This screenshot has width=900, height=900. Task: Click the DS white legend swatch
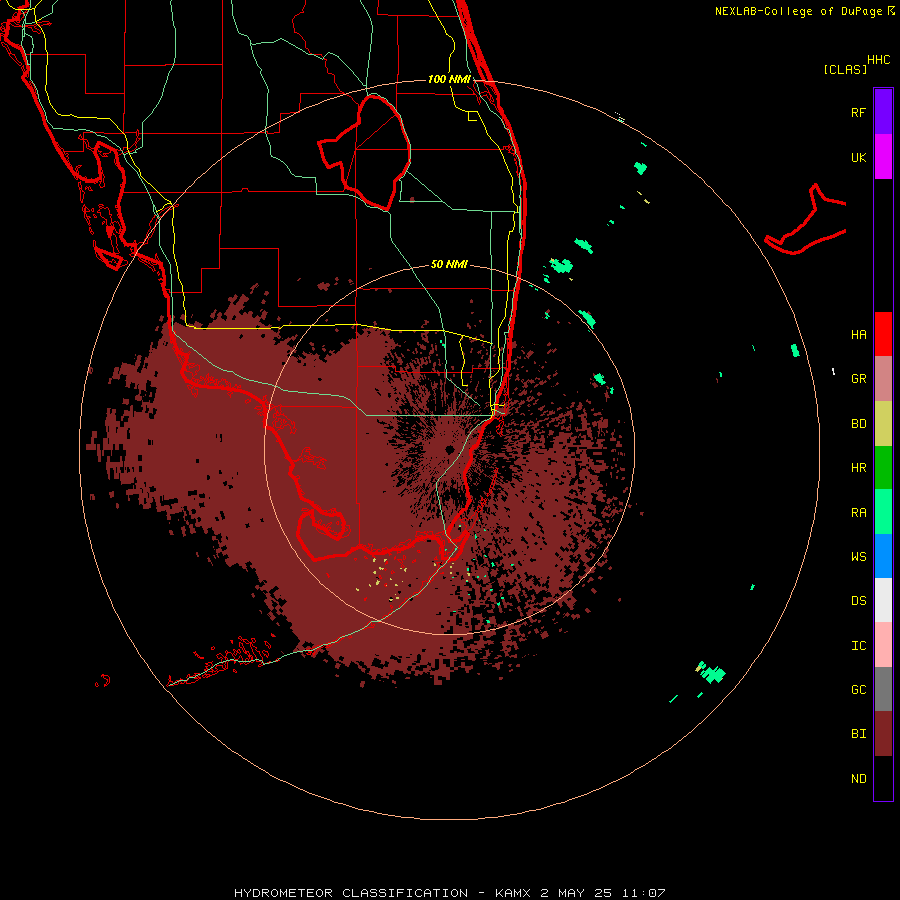point(883,600)
